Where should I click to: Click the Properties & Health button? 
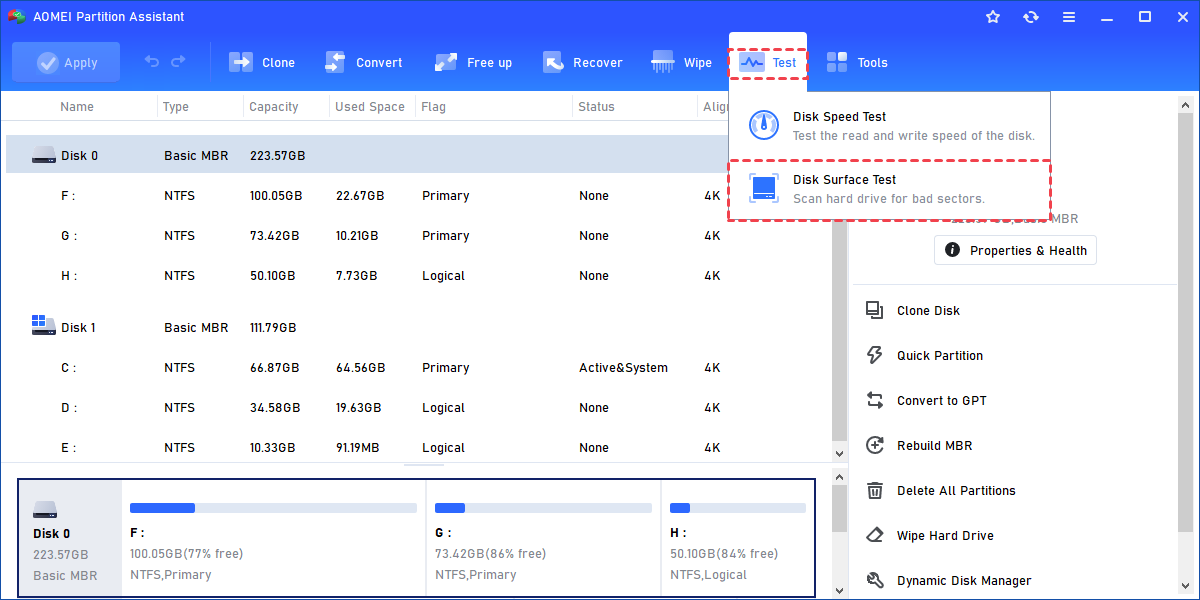click(x=1015, y=250)
